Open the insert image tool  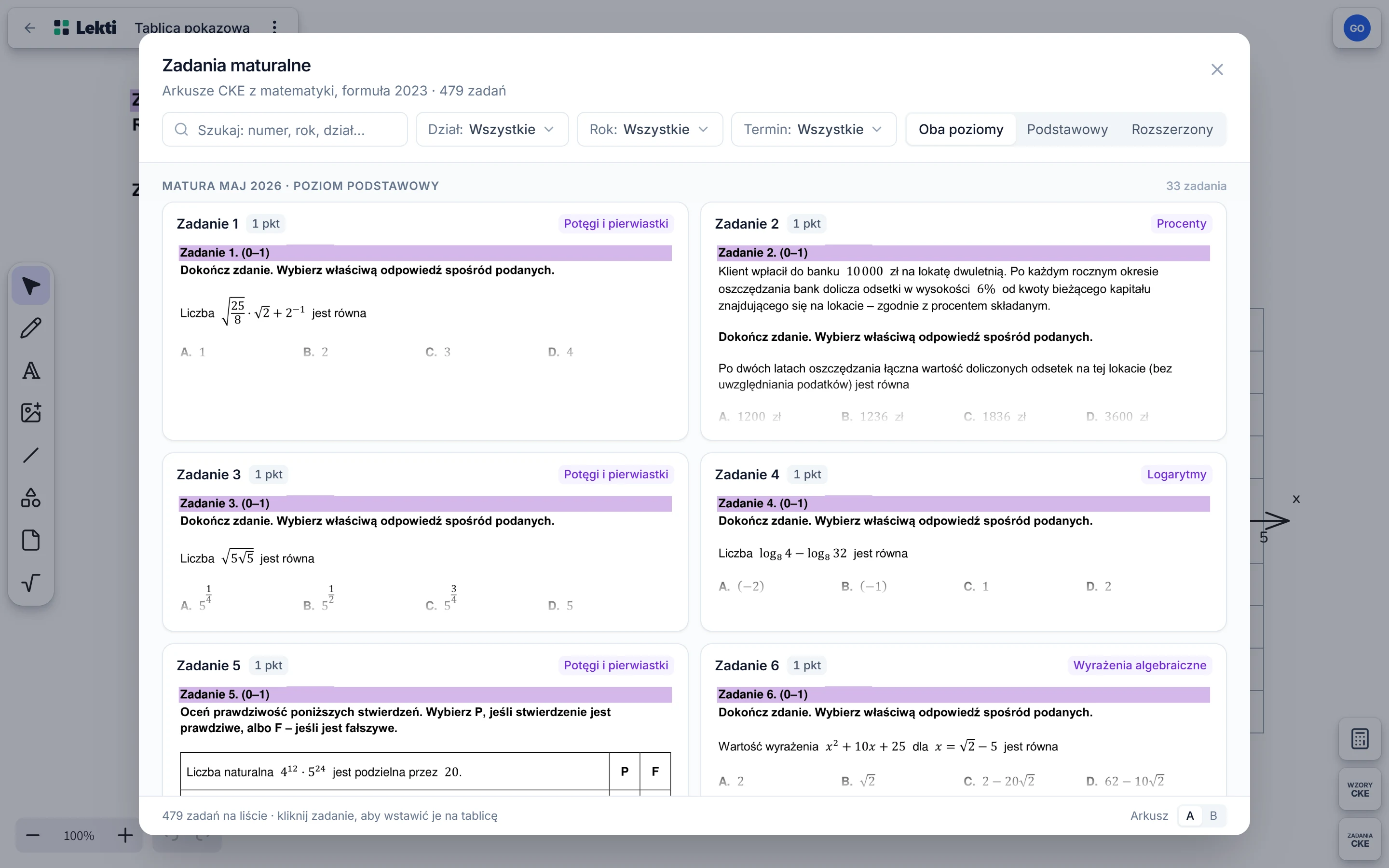click(31, 413)
